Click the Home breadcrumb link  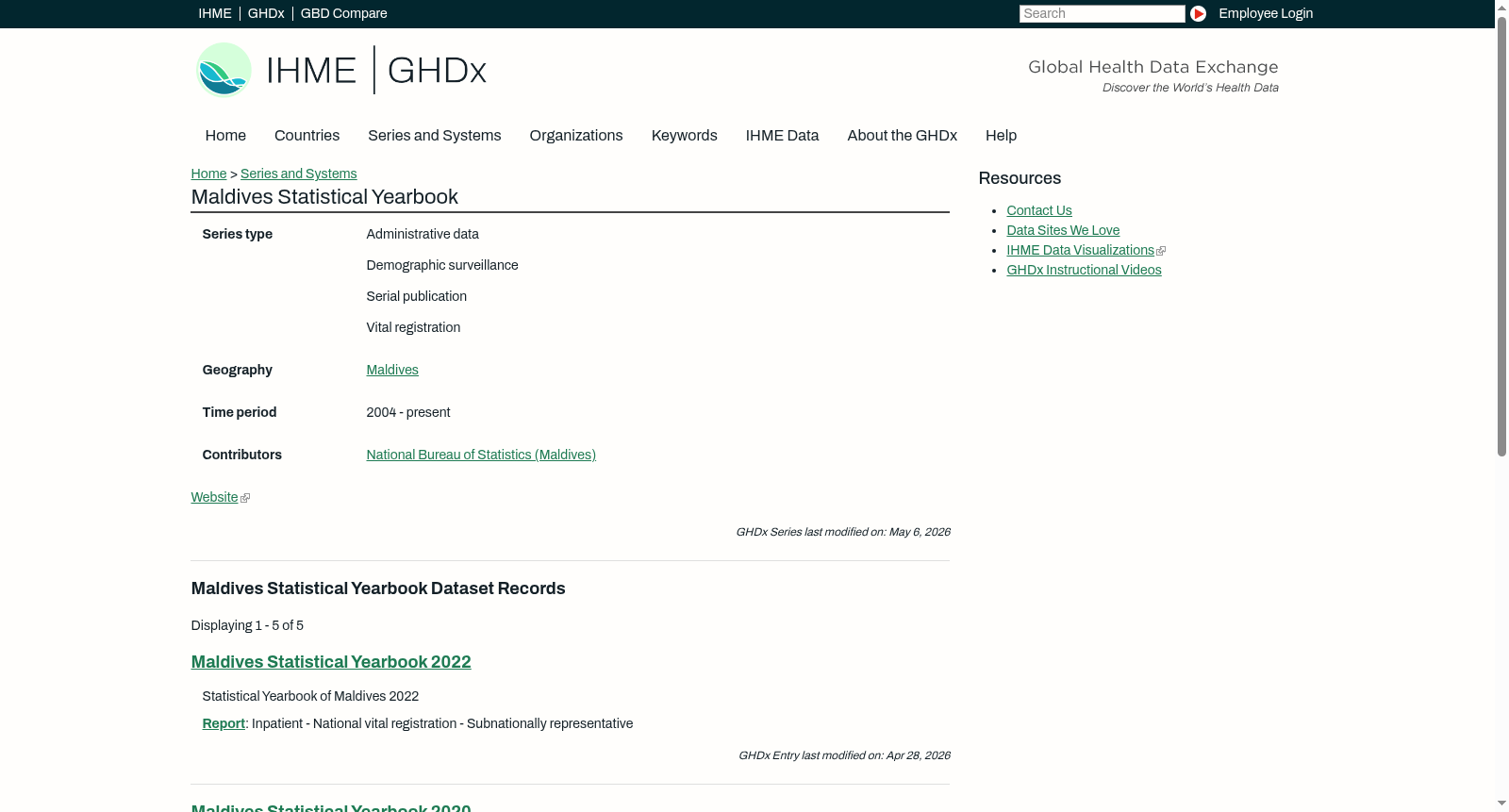(x=208, y=174)
